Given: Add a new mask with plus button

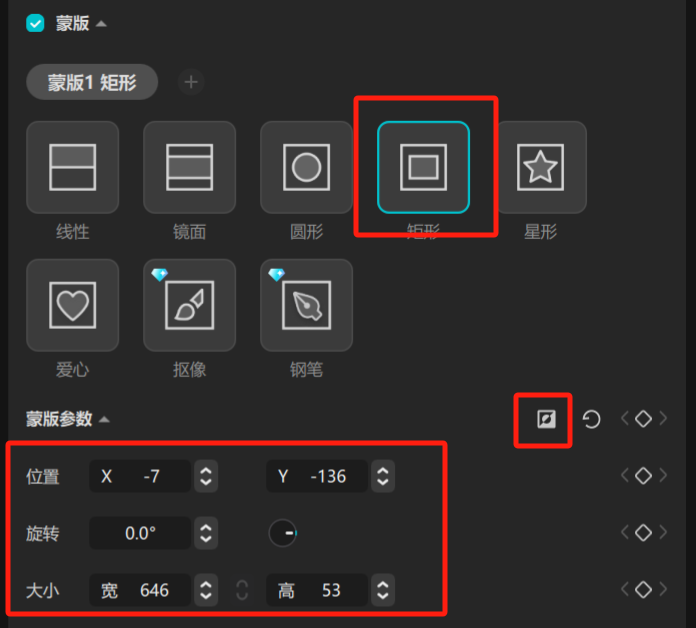Looking at the screenshot, I should tap(191, 82).
